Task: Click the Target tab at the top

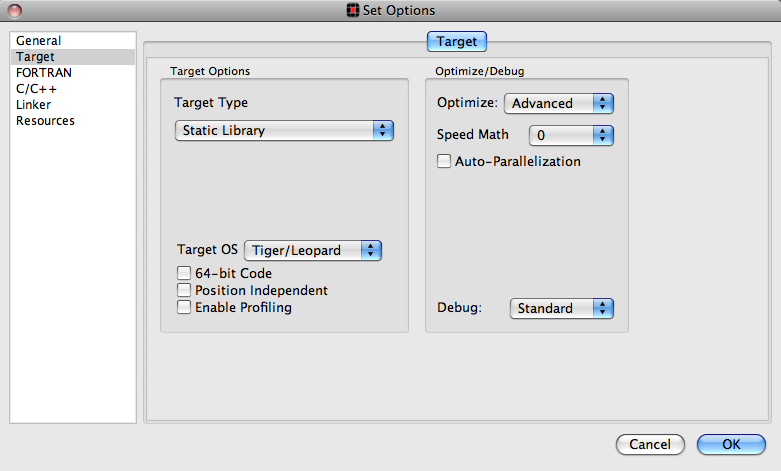Action: 457,41
